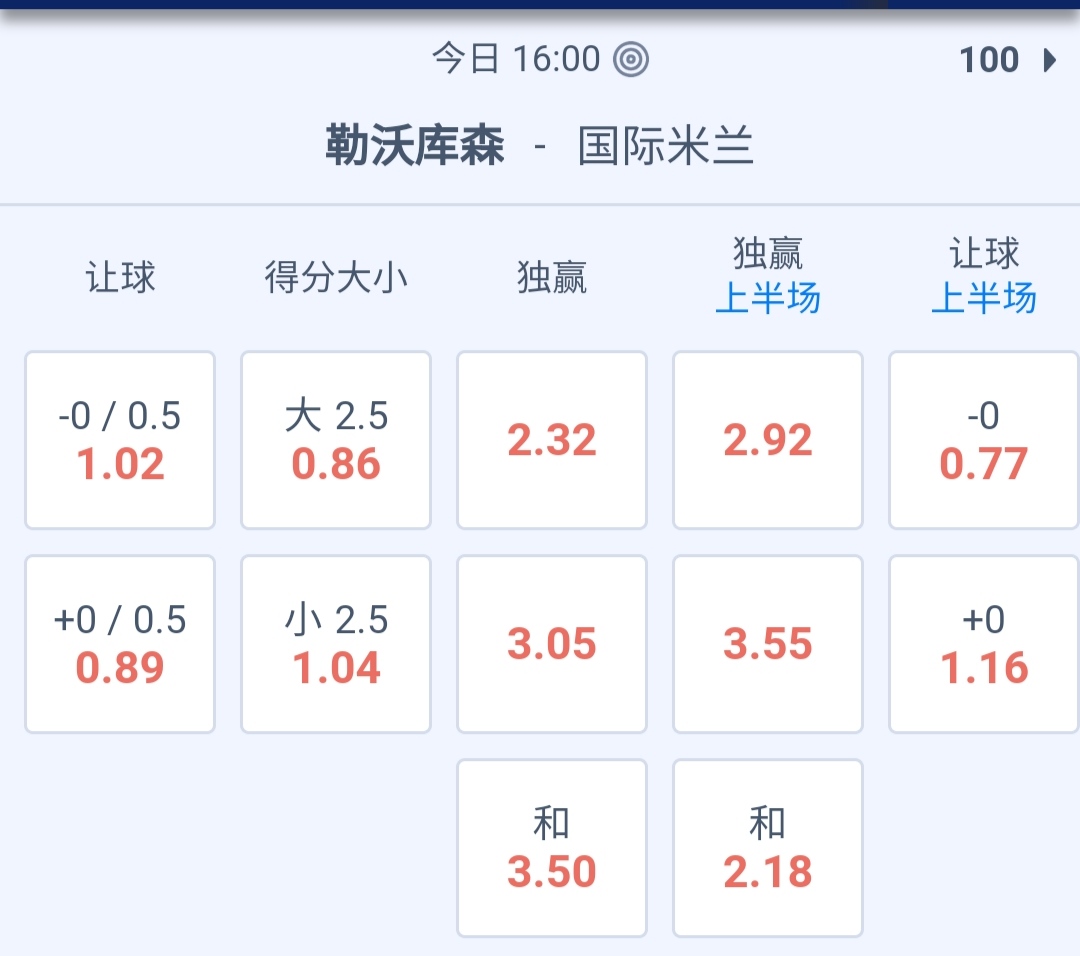Pick Under 小 2.5 at 1.04
The image size is (1080, 956).
click(x=336, y=644)
